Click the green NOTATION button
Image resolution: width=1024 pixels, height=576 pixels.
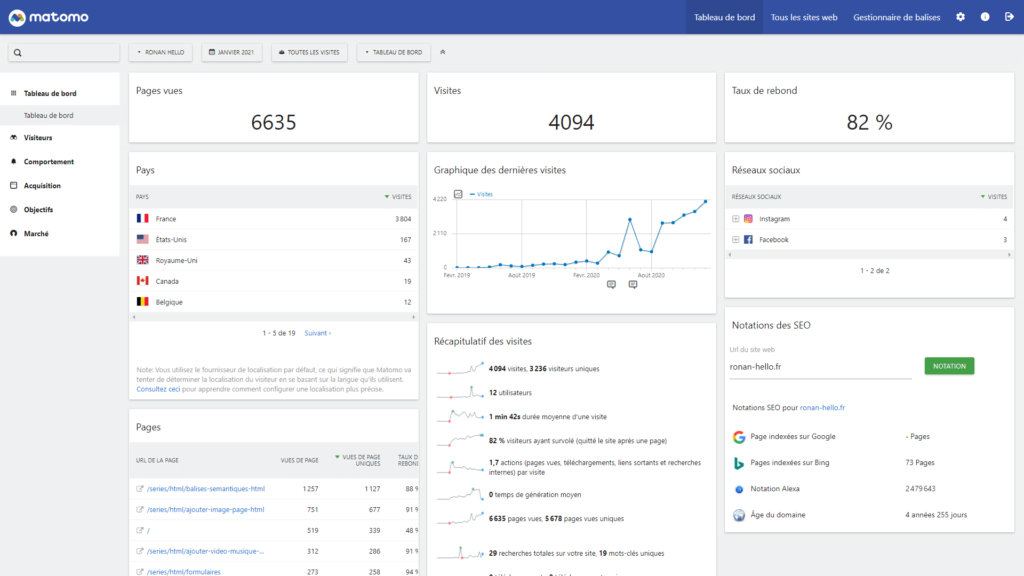pos(948,365)
